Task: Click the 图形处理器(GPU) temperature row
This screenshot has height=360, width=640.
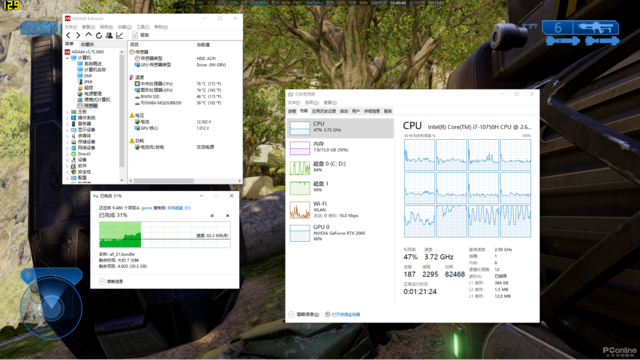Action: coord(178,90)
